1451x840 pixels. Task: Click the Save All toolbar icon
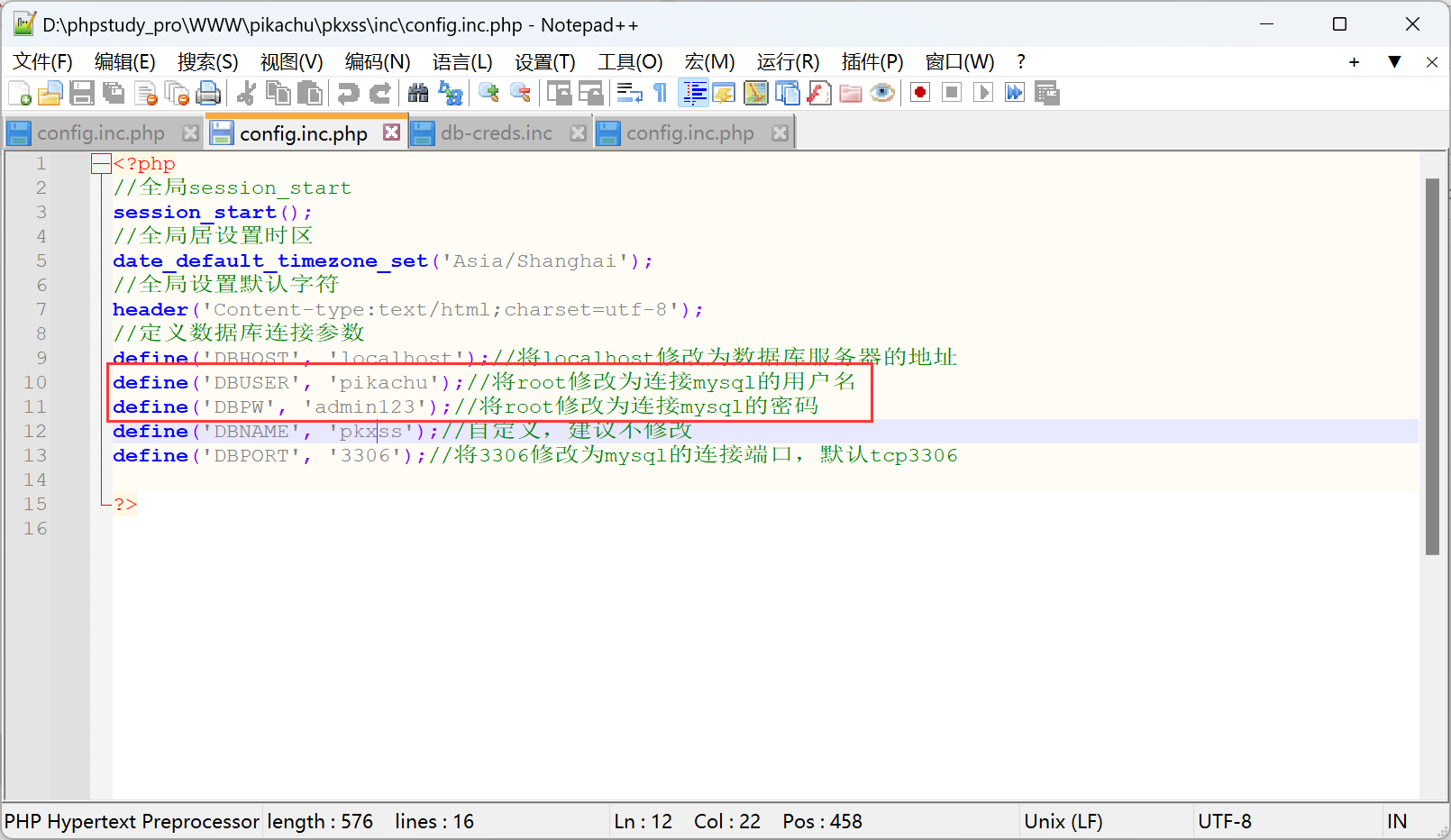114,93
